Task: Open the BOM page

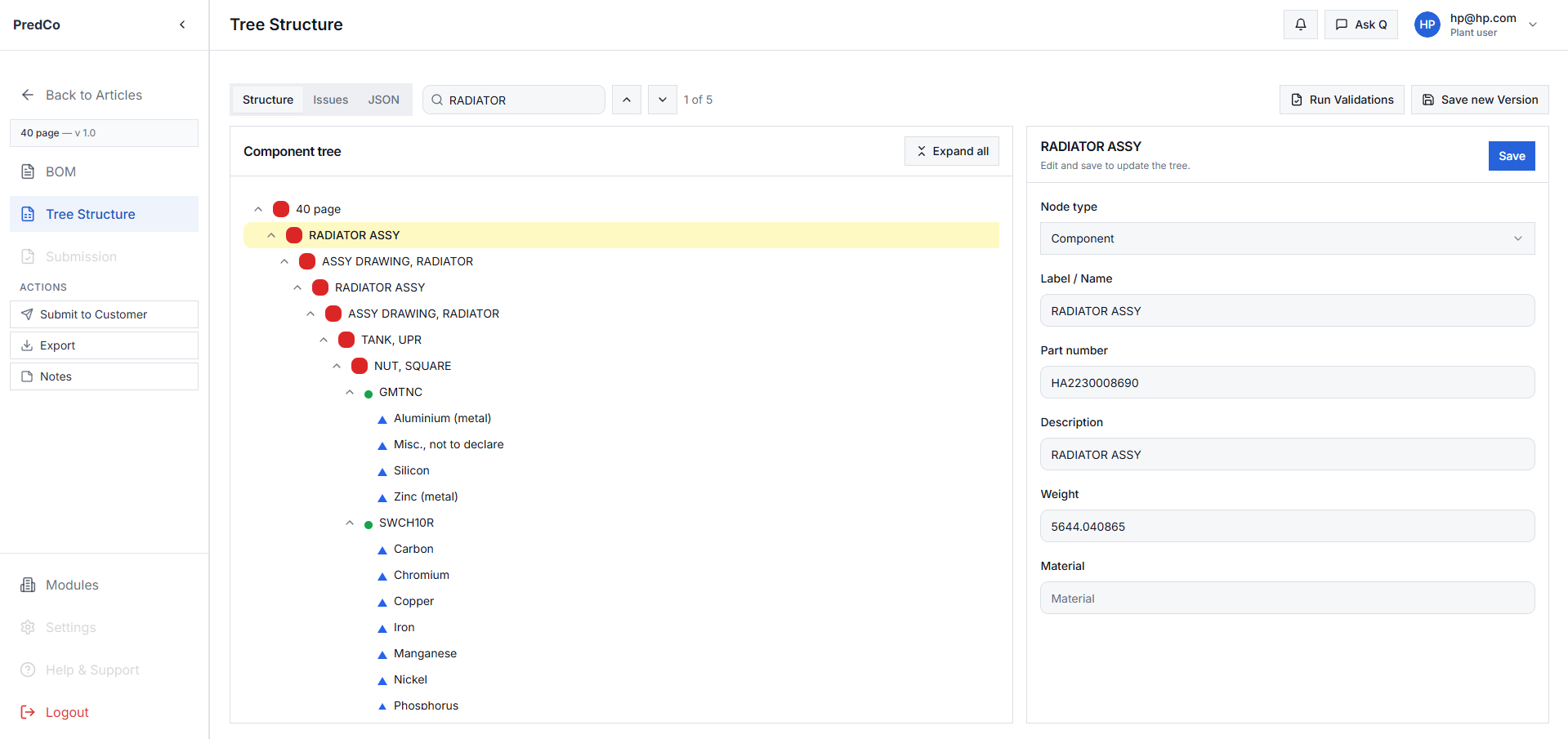Action: click(104, 171)
